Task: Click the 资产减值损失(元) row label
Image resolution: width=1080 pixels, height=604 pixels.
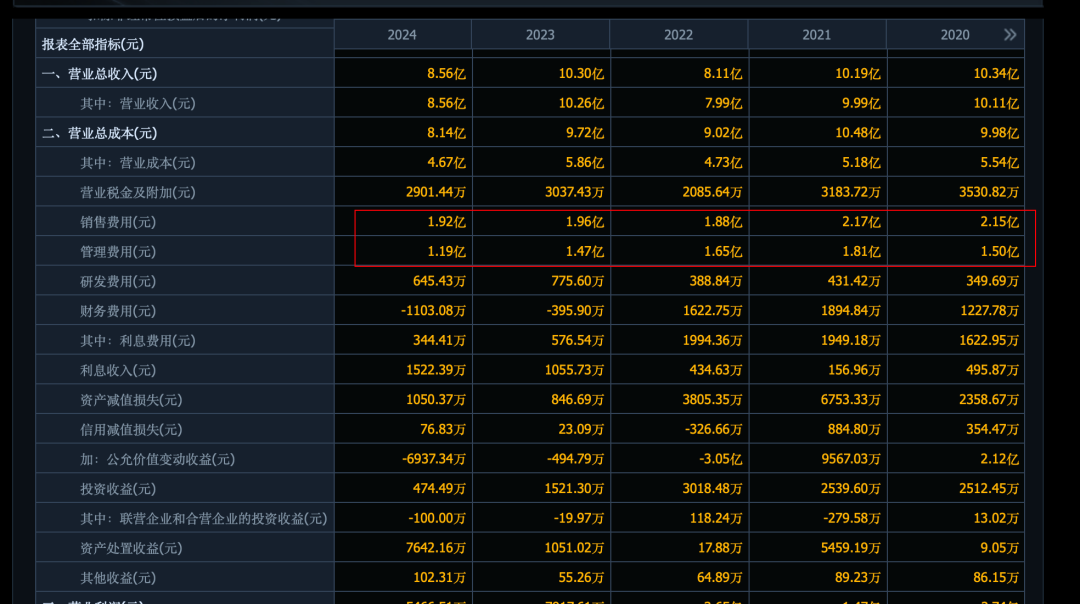Action: point(131,399)
